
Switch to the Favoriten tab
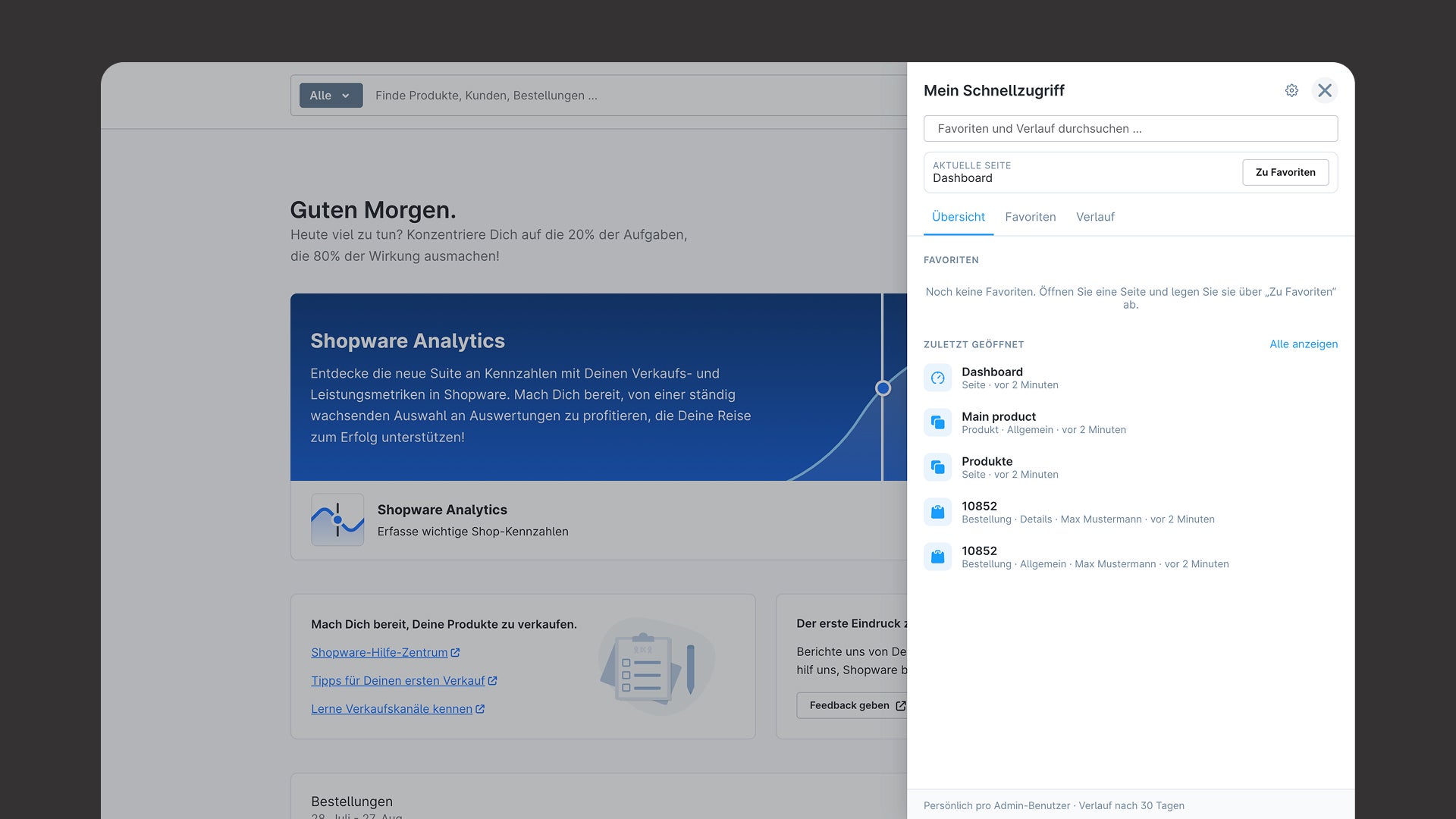(1030, 217)
